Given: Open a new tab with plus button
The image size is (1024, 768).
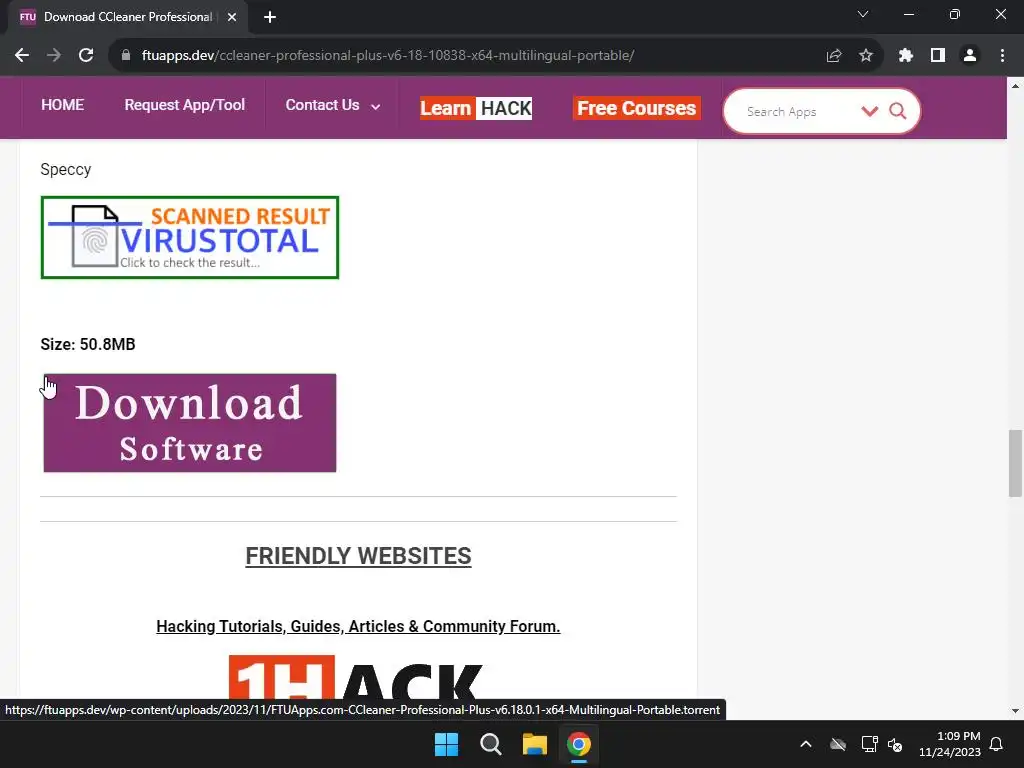Looking at the screenshot, I should click(x=270, y=17).
